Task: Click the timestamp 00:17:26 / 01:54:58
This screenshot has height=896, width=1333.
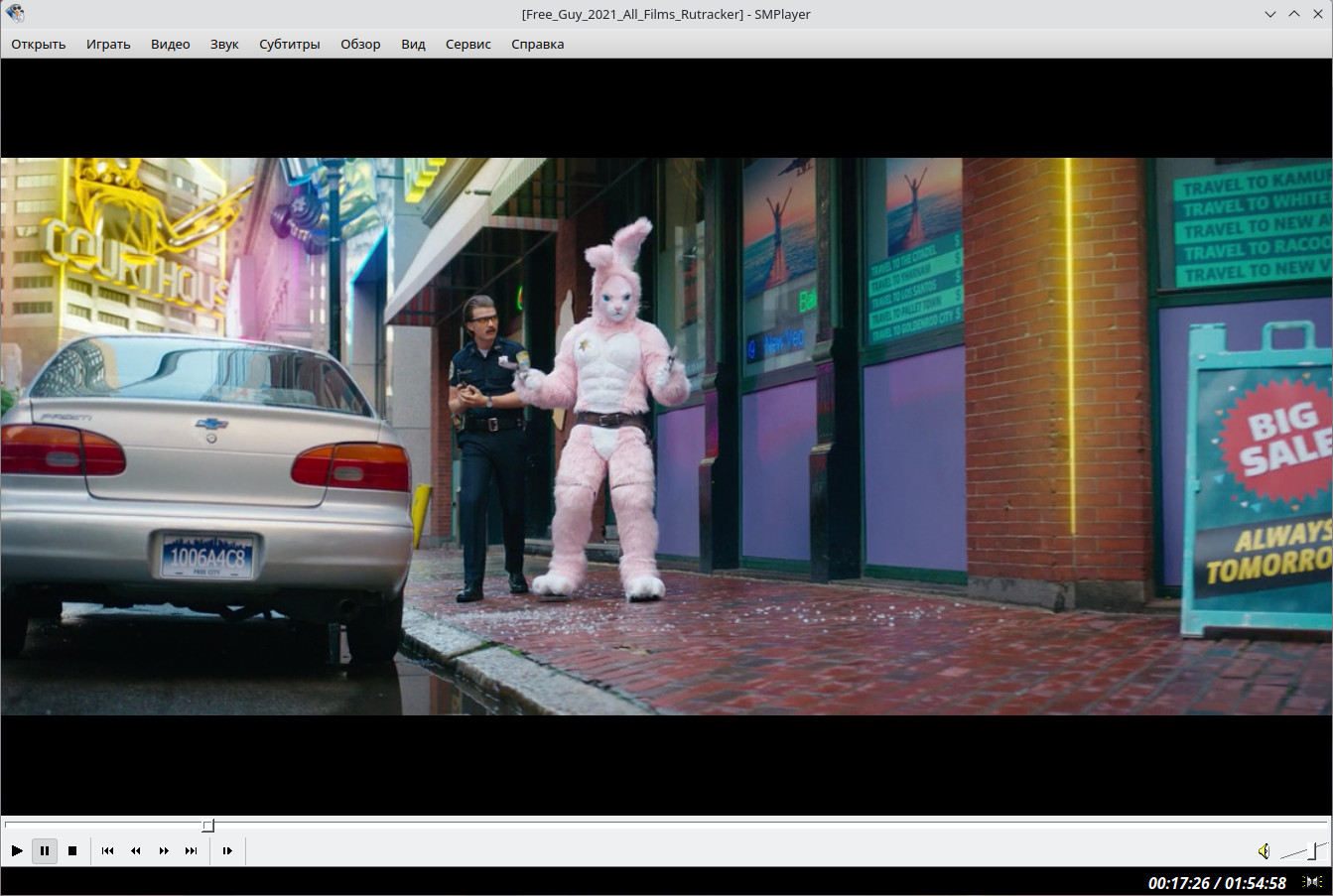Action: click(x=1217, y=883)
